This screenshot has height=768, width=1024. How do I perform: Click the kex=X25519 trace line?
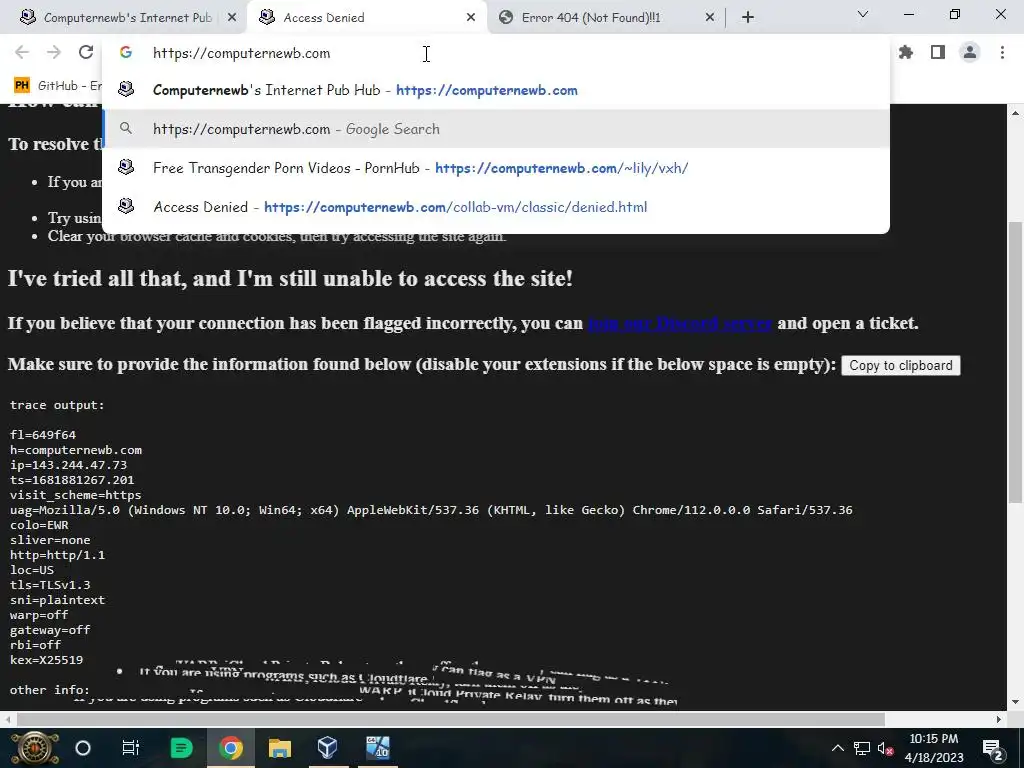pyautogui.click(x=46, y=660)
